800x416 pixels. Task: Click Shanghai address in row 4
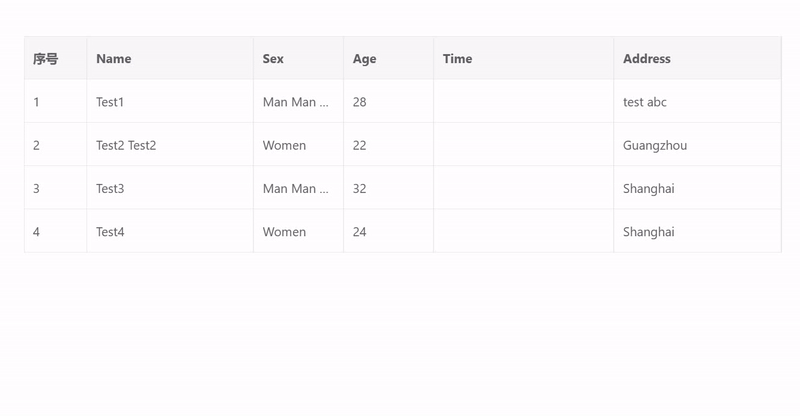[649, 231]
